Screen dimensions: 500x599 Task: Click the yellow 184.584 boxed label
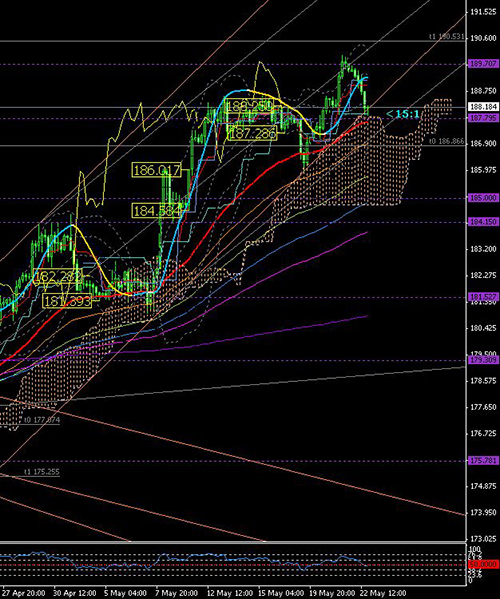pyautogui.click(x=156, y=210)
